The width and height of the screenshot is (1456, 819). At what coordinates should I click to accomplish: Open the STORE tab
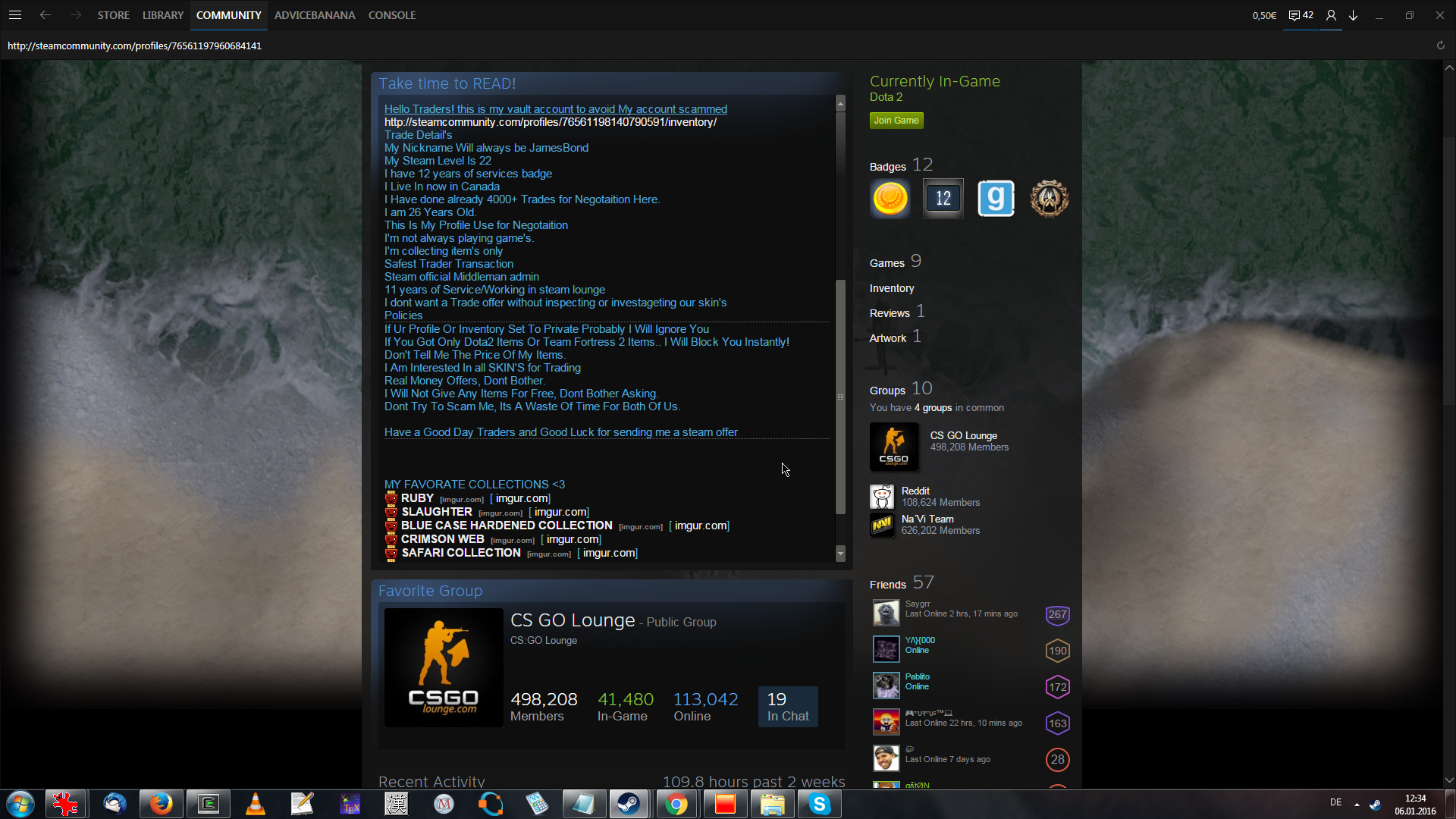coord(113,15)
